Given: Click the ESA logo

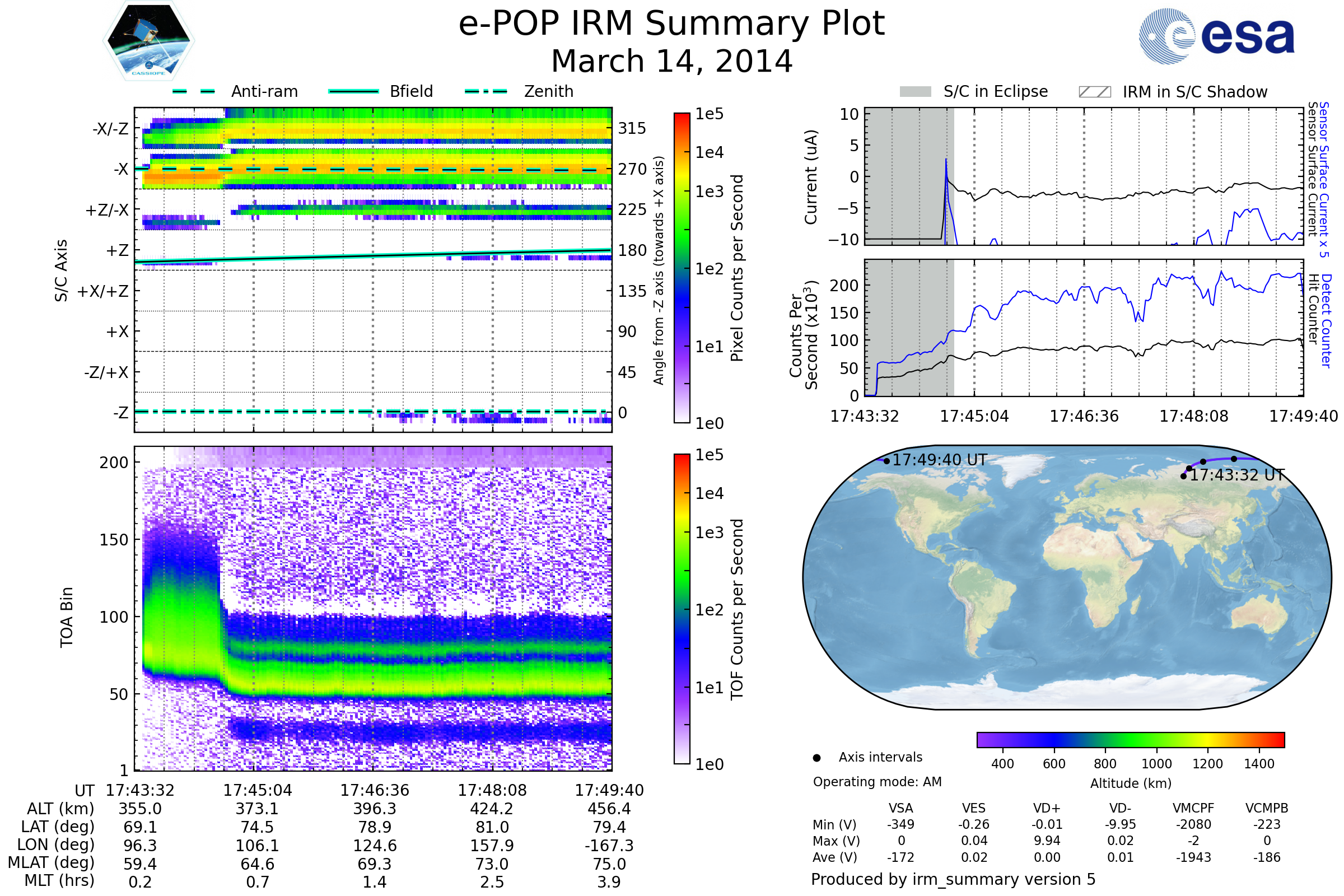Looking at the screenshot, I should pyautogui.click(x=1216, y=36).
